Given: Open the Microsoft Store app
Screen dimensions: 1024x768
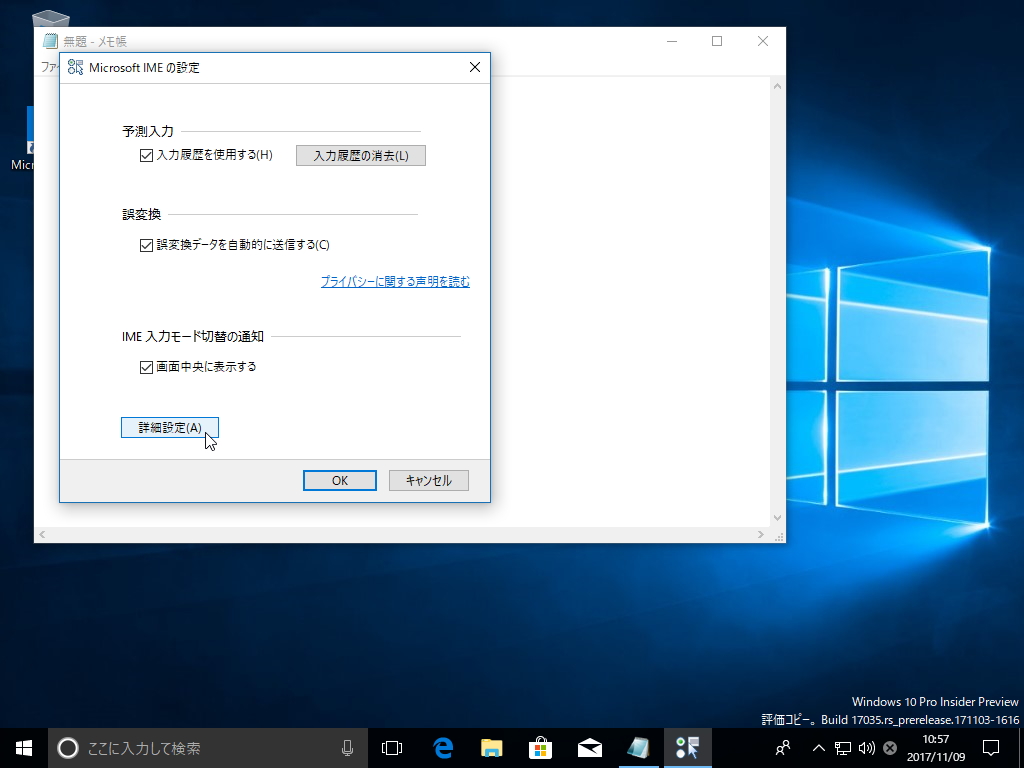Looking at the screenshot, I should [x=540, y=747].
